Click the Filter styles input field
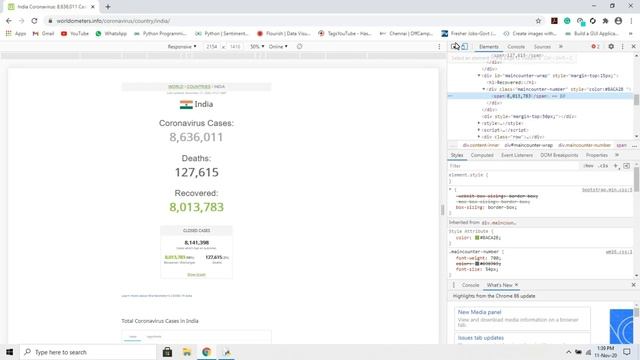The height and width of the screenshot is (360, 640). tap(513, 166)
